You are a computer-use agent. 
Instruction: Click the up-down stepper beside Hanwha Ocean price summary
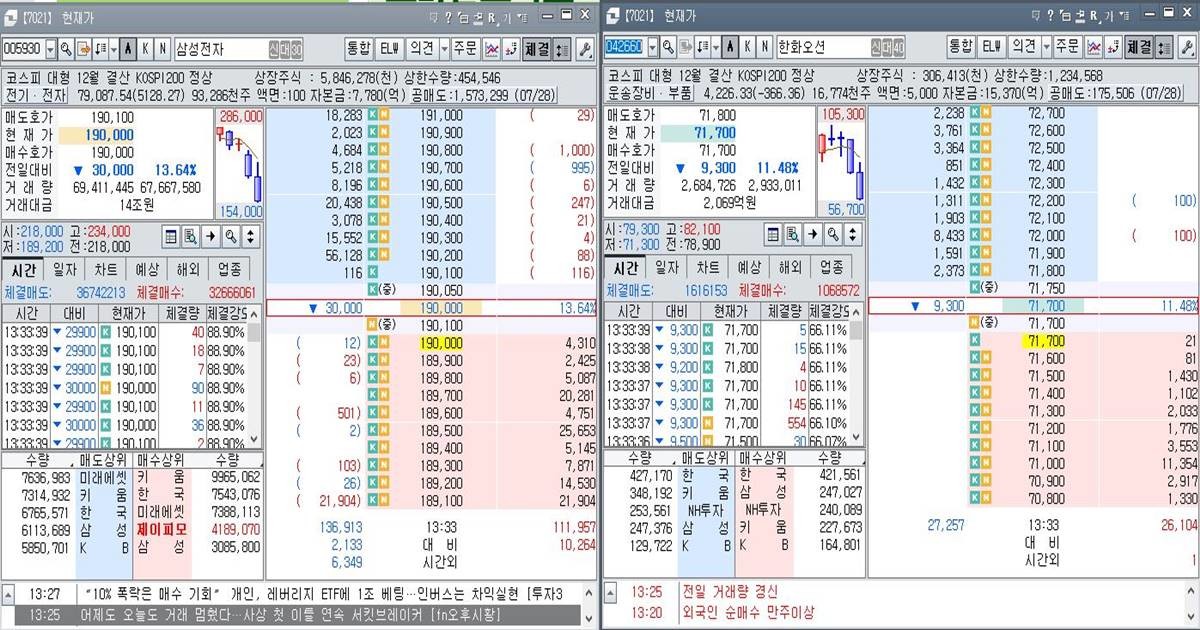pos(852,236)
